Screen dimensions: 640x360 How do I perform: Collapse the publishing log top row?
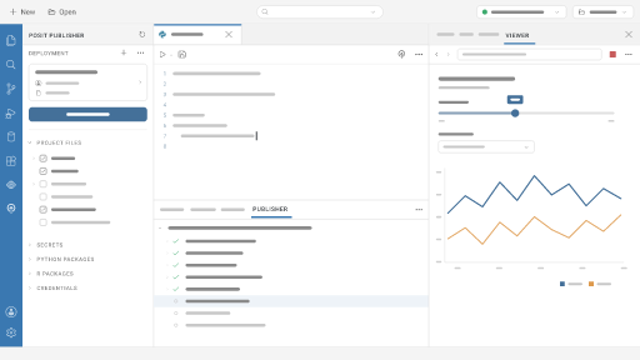[160, 228]
